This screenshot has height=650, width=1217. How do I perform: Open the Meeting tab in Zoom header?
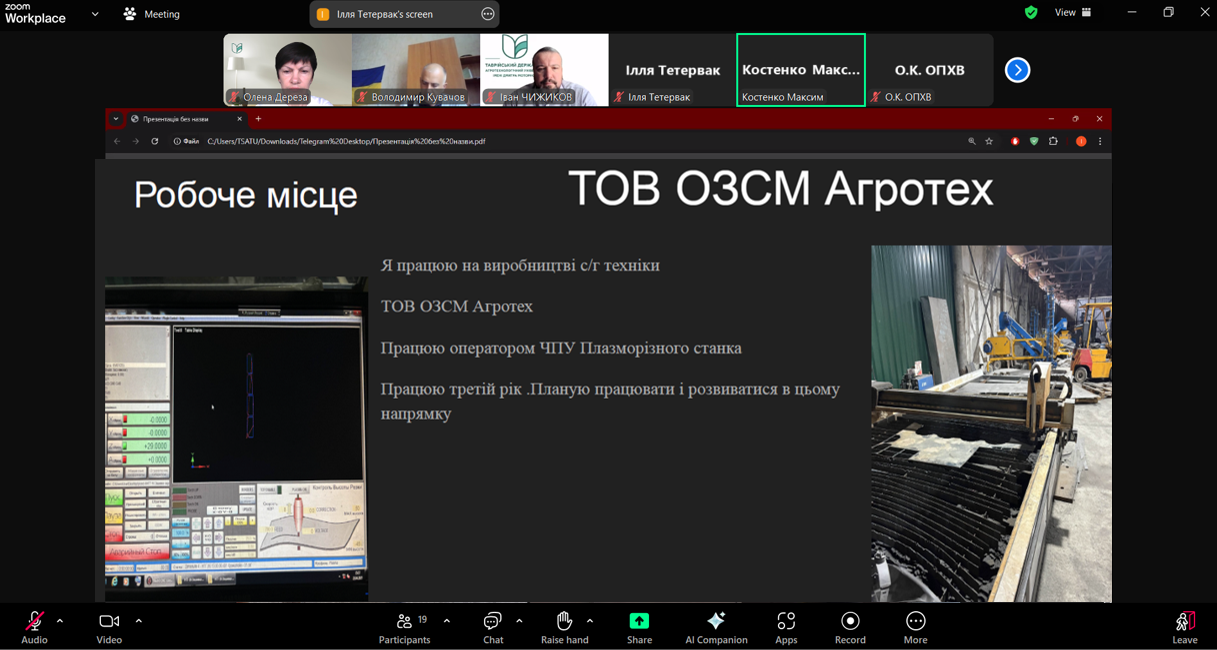pos(152,14)
